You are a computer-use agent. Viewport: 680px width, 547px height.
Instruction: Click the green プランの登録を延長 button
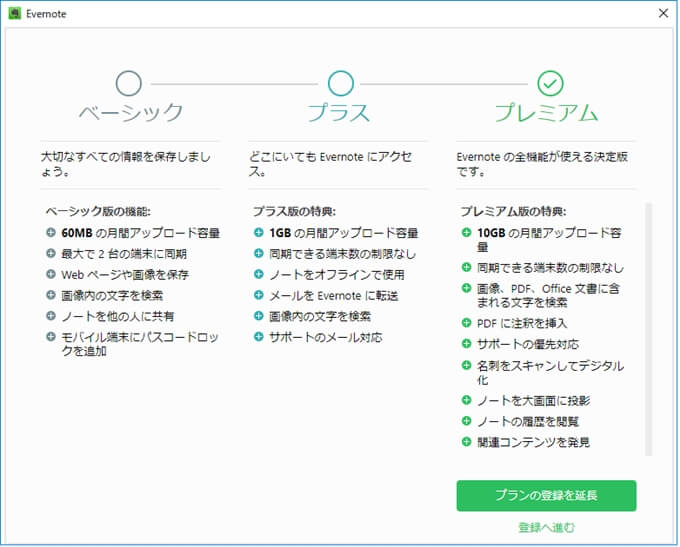pos(546,495)
